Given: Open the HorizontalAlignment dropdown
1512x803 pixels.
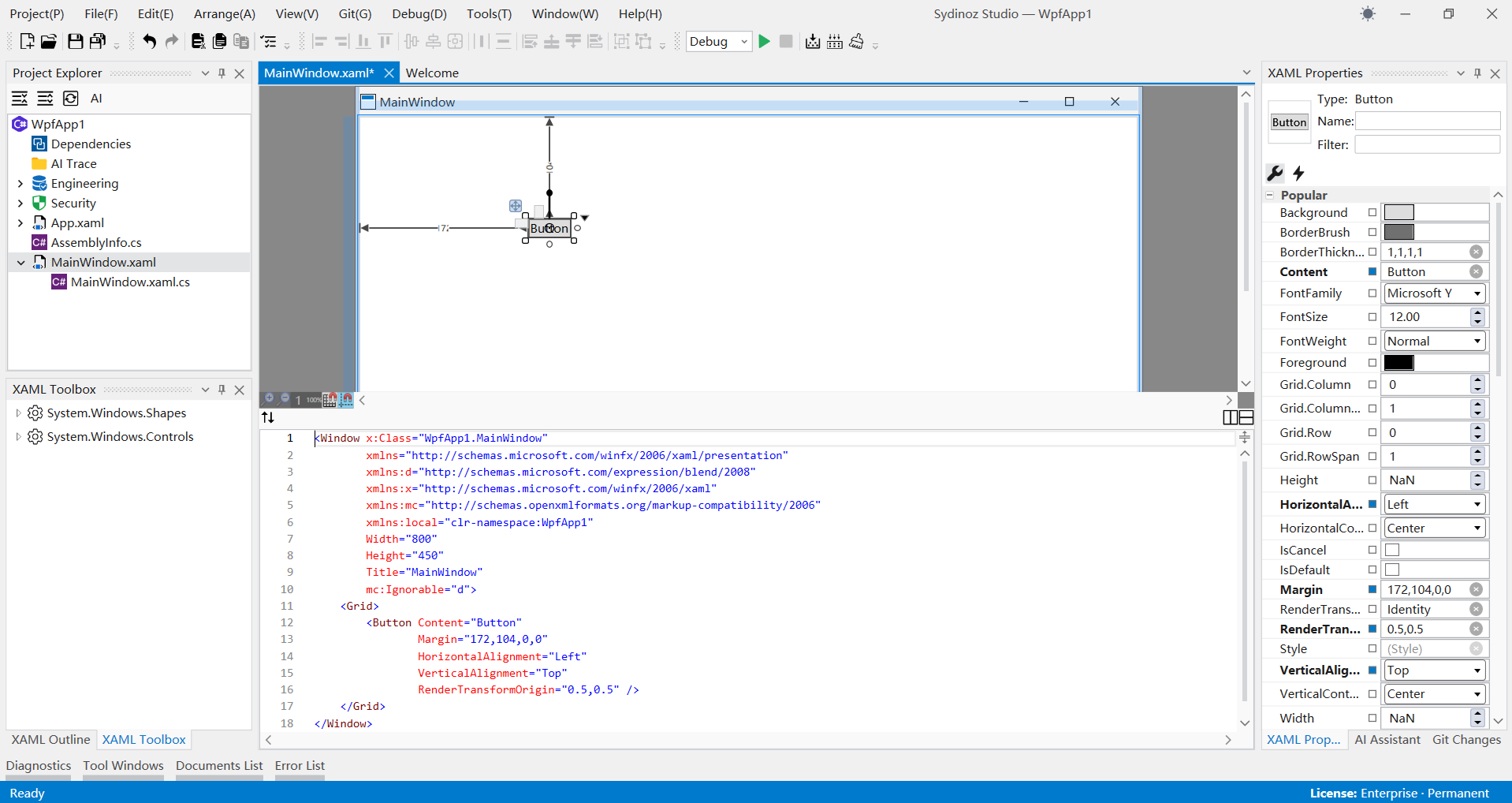Looking at the screenshot, I should click(x=1435, y=504).
